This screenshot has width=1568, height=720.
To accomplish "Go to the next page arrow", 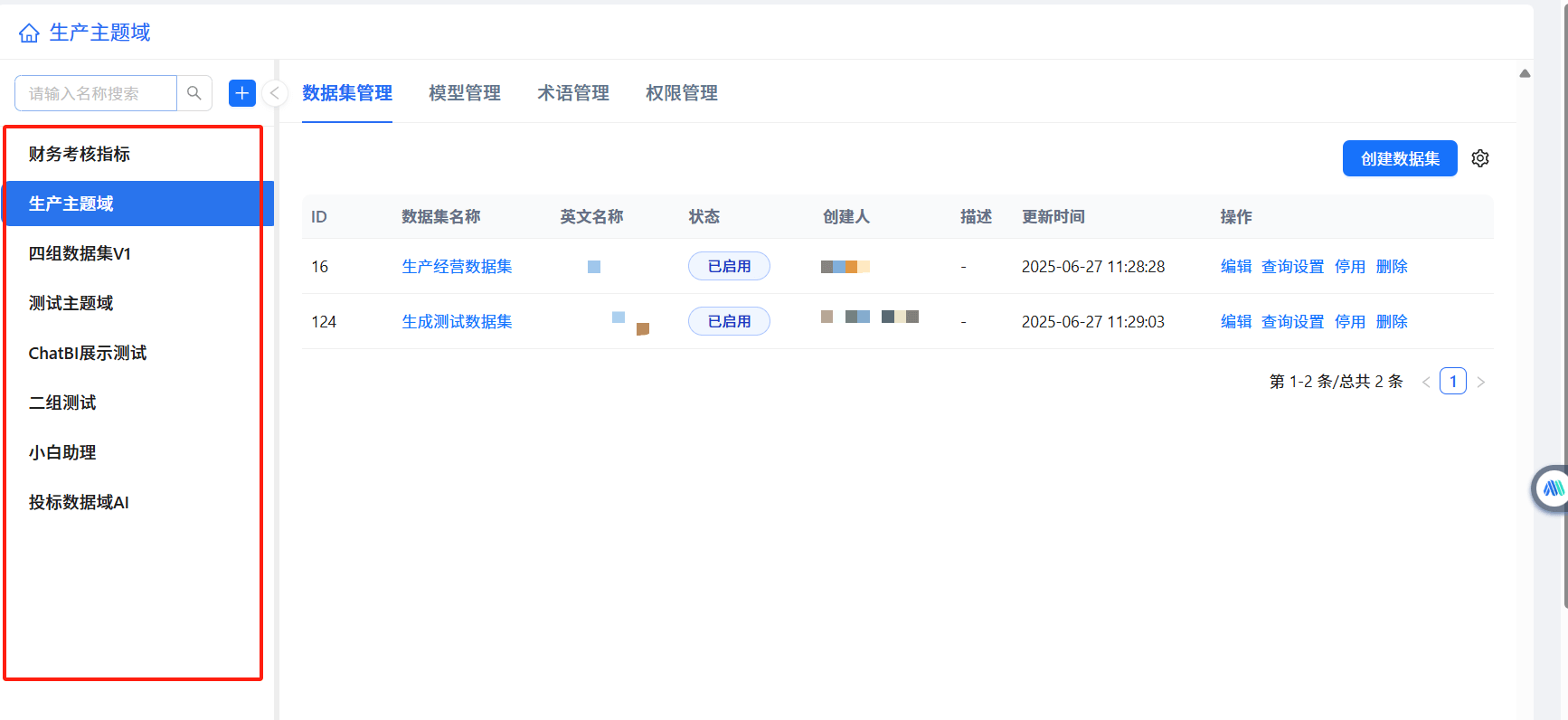I will 1480,382.
